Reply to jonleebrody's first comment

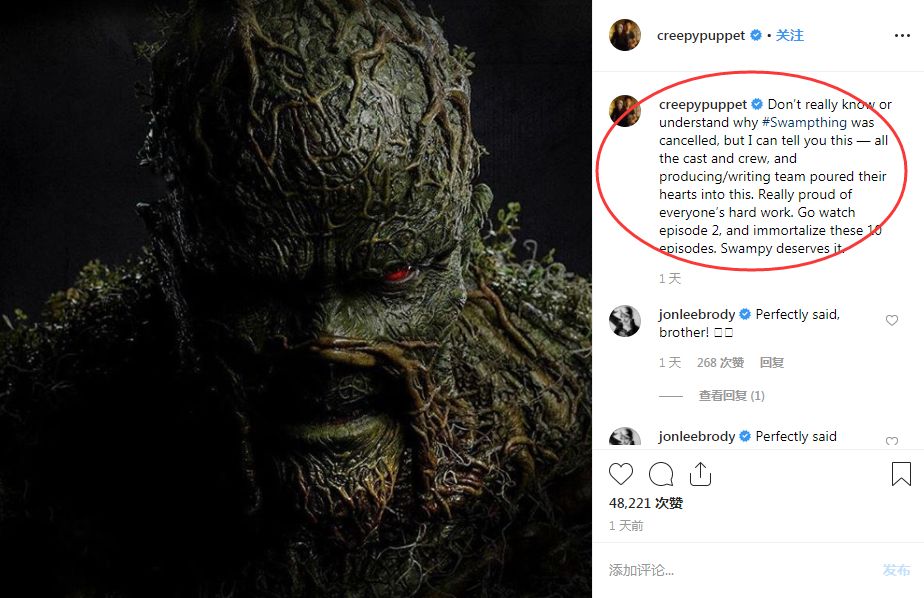tap(771, 363)
